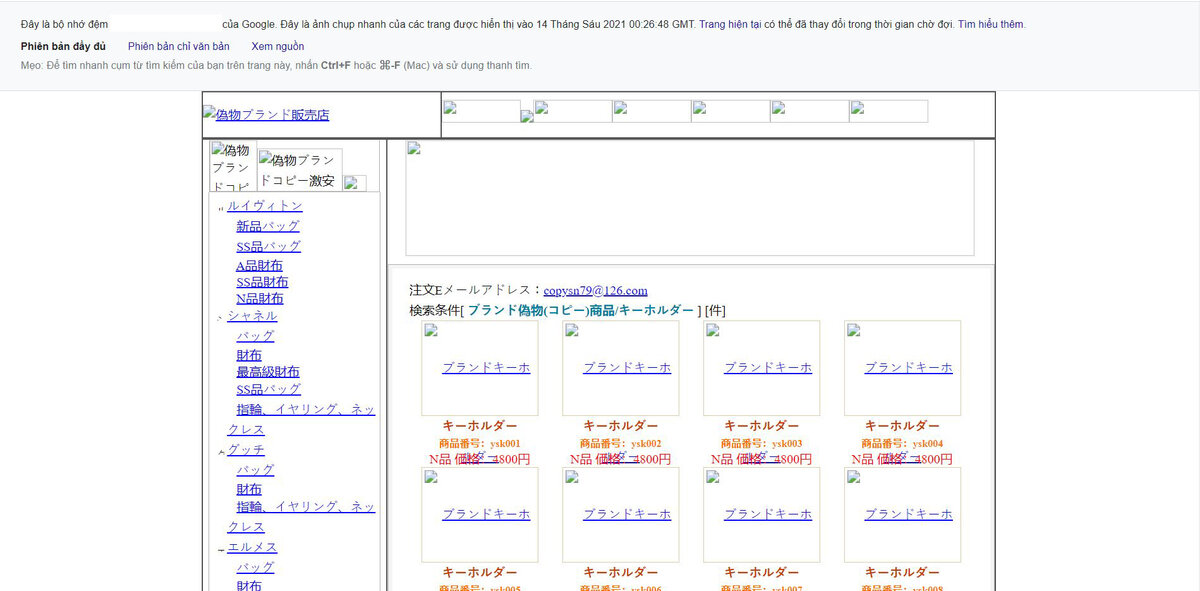Click the キーホルダー title above ysk002
1200x591 pixels.
(621, 426)
